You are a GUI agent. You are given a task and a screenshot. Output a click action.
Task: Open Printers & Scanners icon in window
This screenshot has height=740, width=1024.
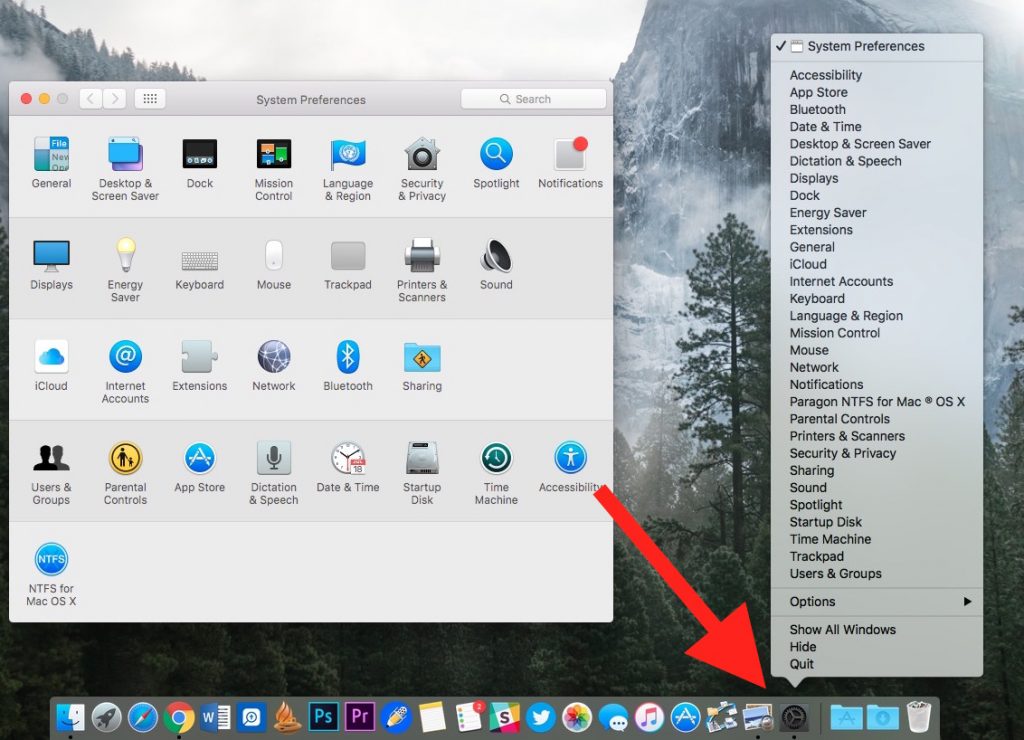tap(422, 255)
